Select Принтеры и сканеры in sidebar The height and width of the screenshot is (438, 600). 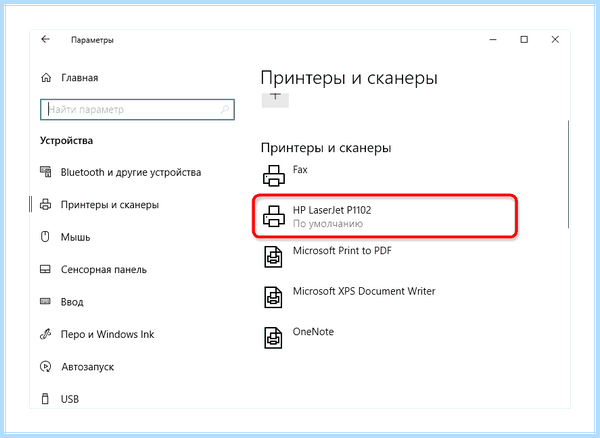tap(110, 205)
